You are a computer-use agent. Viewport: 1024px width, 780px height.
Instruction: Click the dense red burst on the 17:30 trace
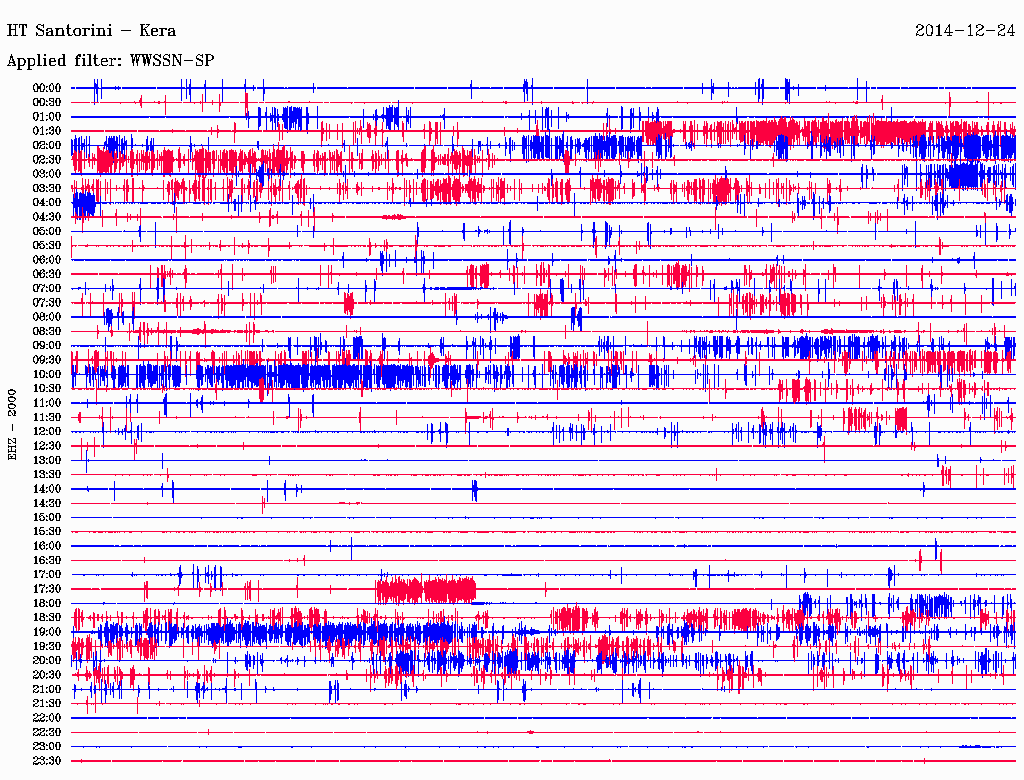coord(425,590)
